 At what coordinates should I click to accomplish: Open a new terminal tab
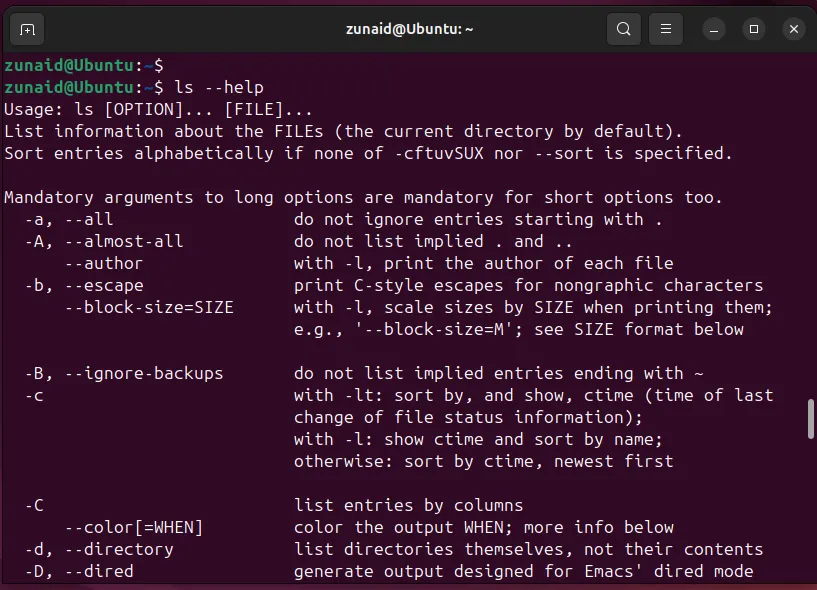(26, 29)
